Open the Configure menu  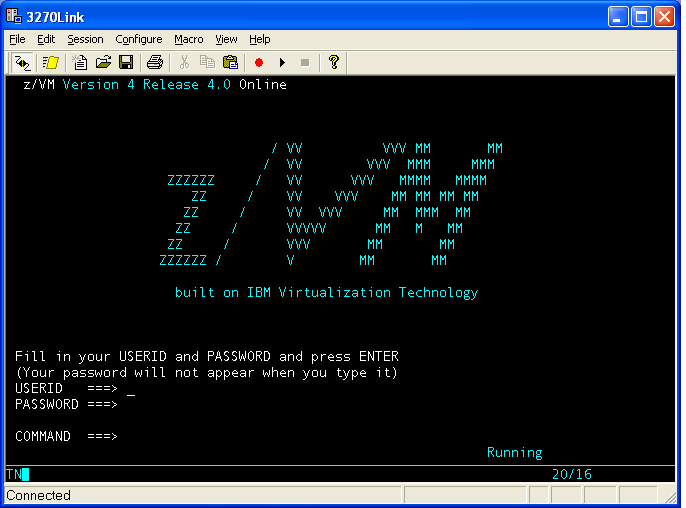pos(139,39)
